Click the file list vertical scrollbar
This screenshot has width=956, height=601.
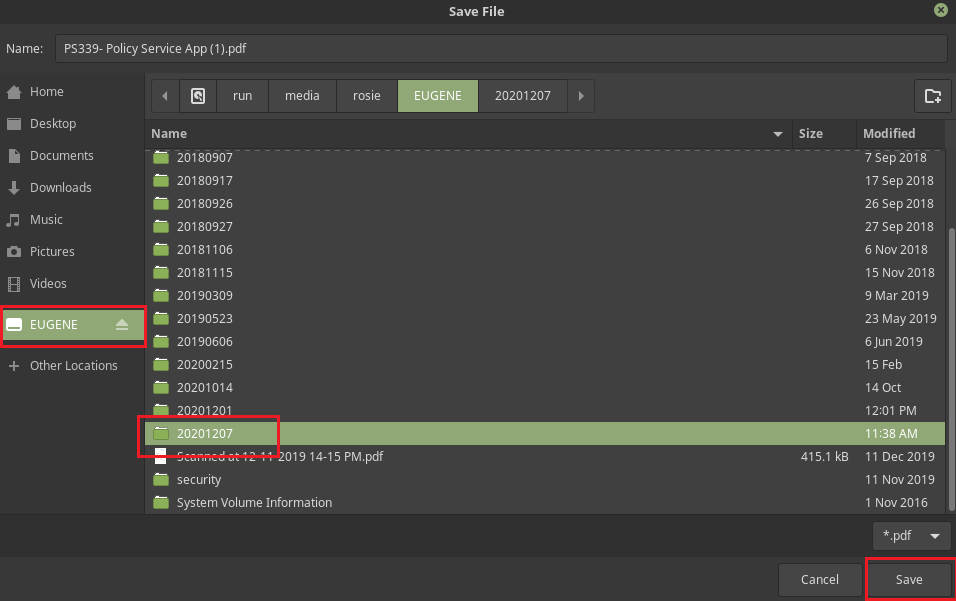tap(951, 330)
